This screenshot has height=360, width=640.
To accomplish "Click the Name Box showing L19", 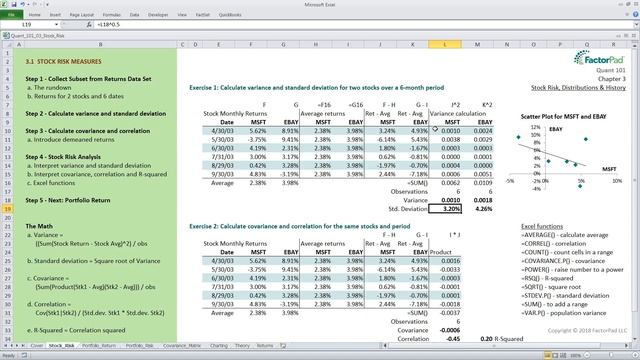I will [27, 25].
